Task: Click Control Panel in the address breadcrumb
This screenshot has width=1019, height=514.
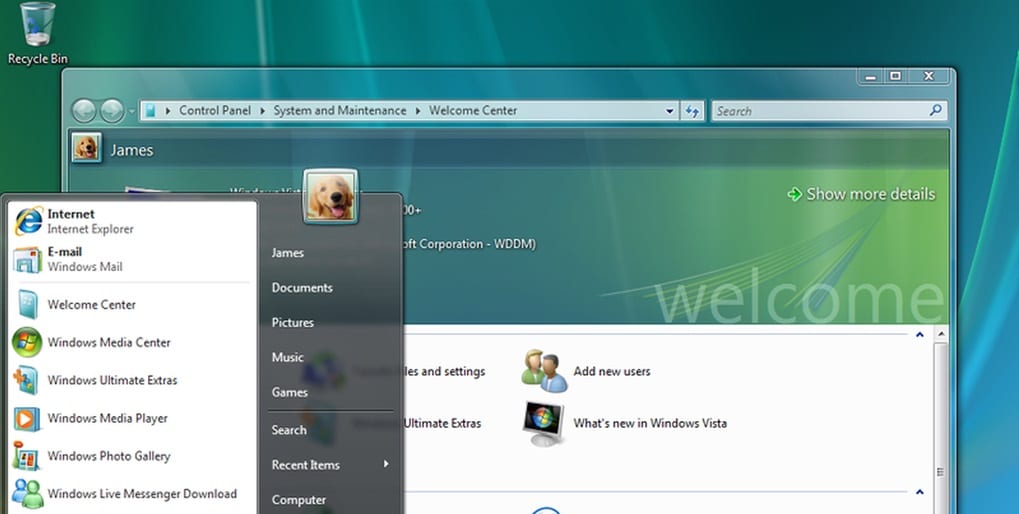Action: point(214,111)
